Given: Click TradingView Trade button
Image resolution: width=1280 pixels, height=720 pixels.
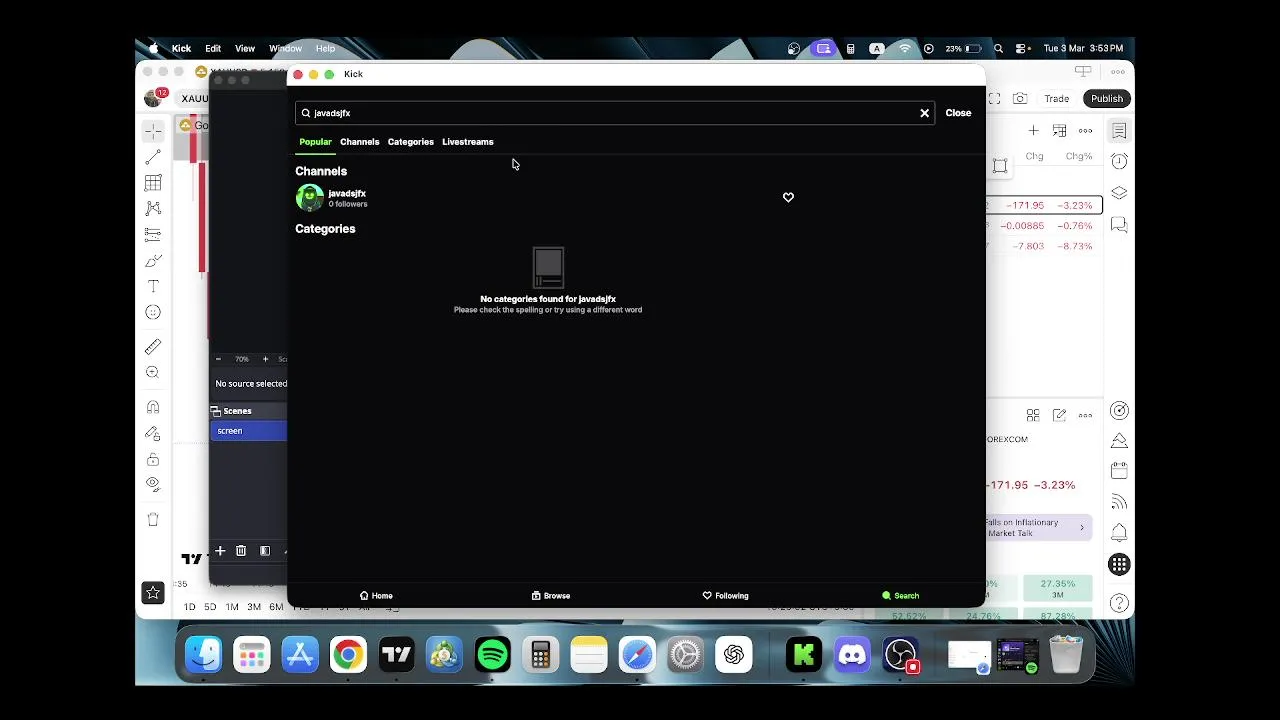Looking at the screenshot, I should tap(1057, 99).
